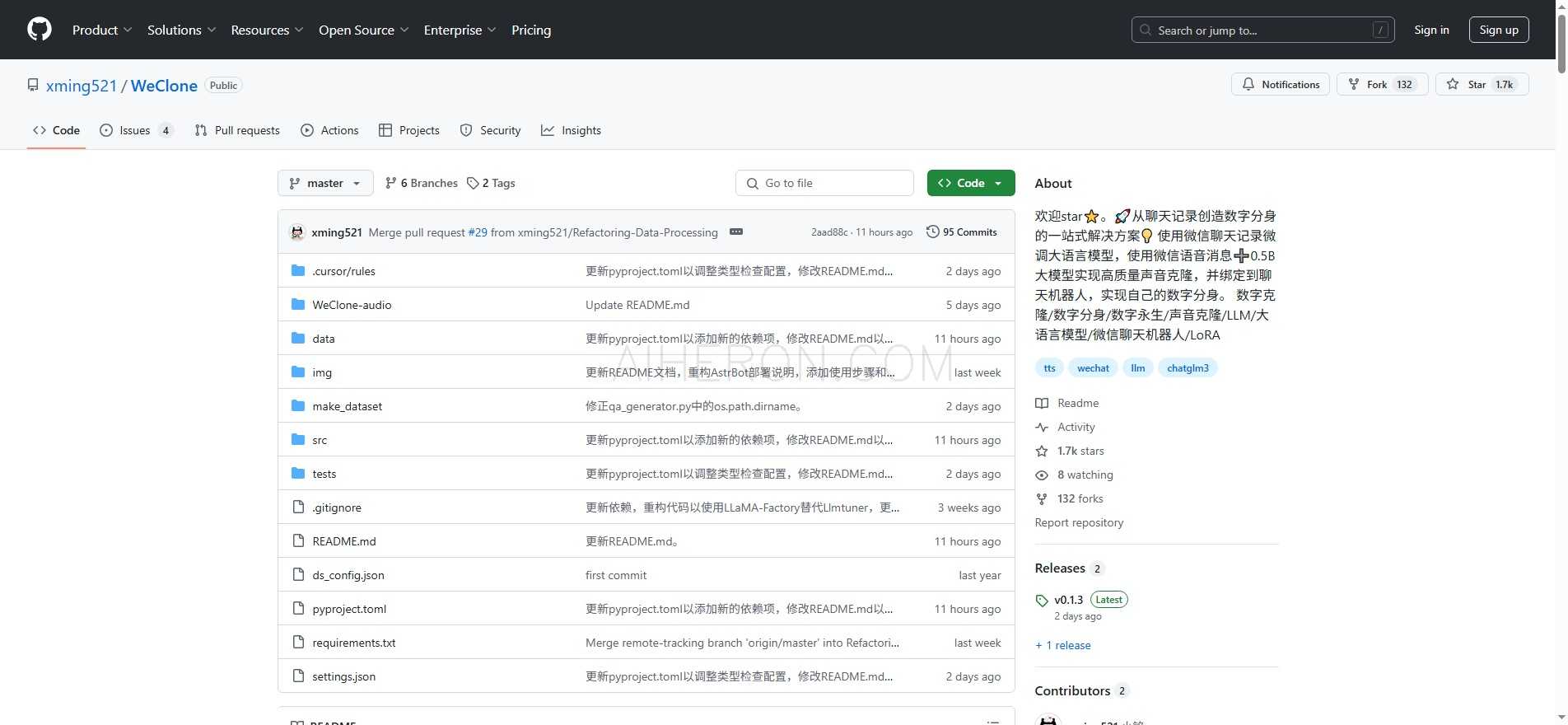Focus the Go to file input
This screenshot has width=1568, height=725.
pos(824,183)
